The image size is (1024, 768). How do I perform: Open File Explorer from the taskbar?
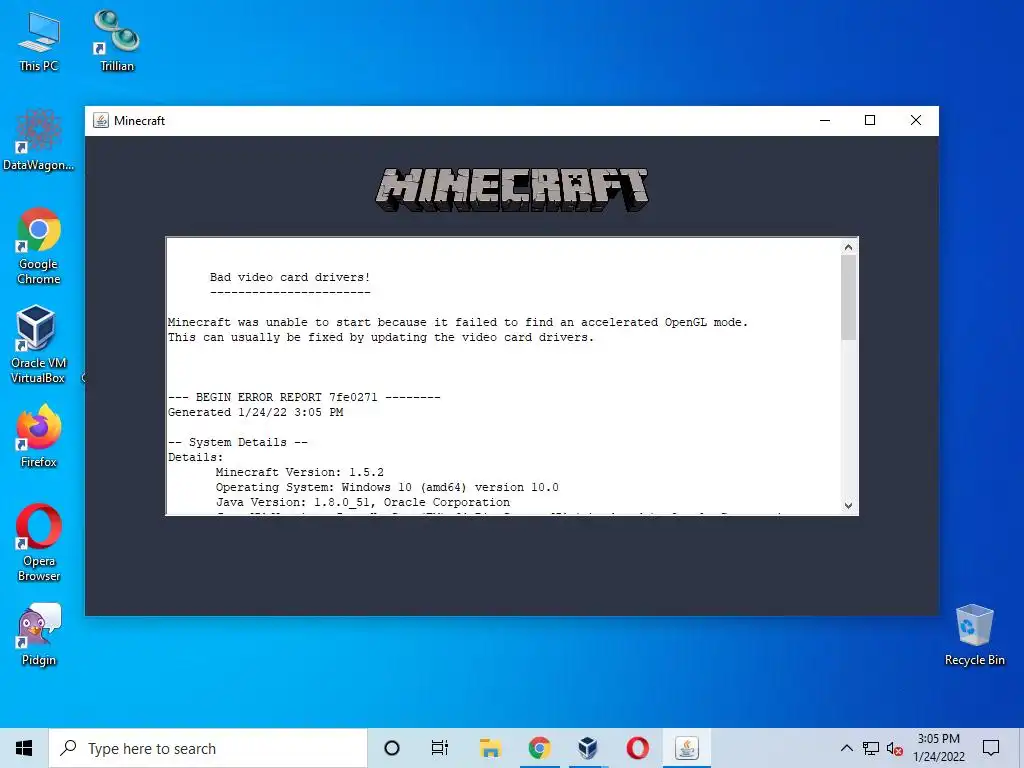[490, 748]
